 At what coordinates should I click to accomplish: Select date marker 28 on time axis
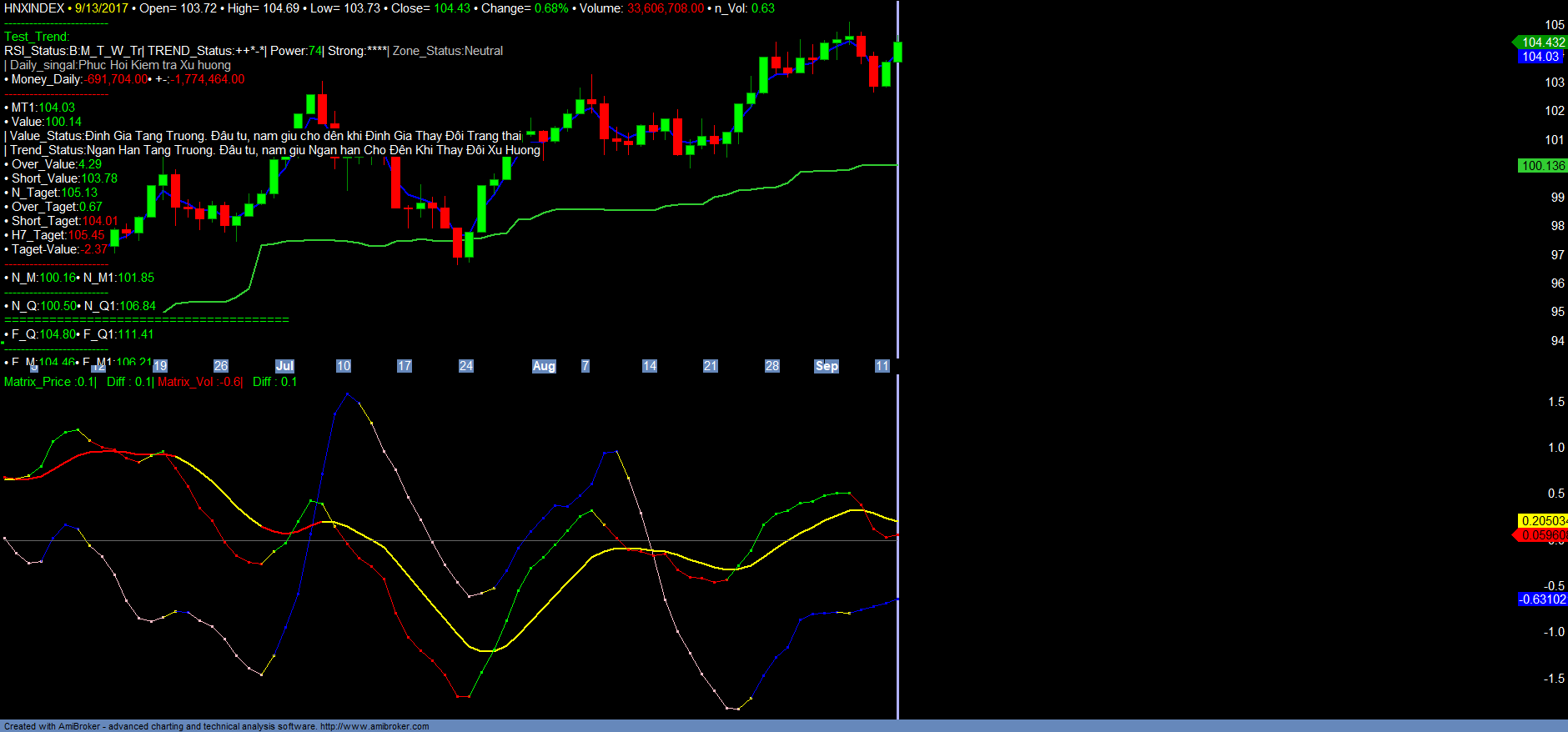pos(772,366)
